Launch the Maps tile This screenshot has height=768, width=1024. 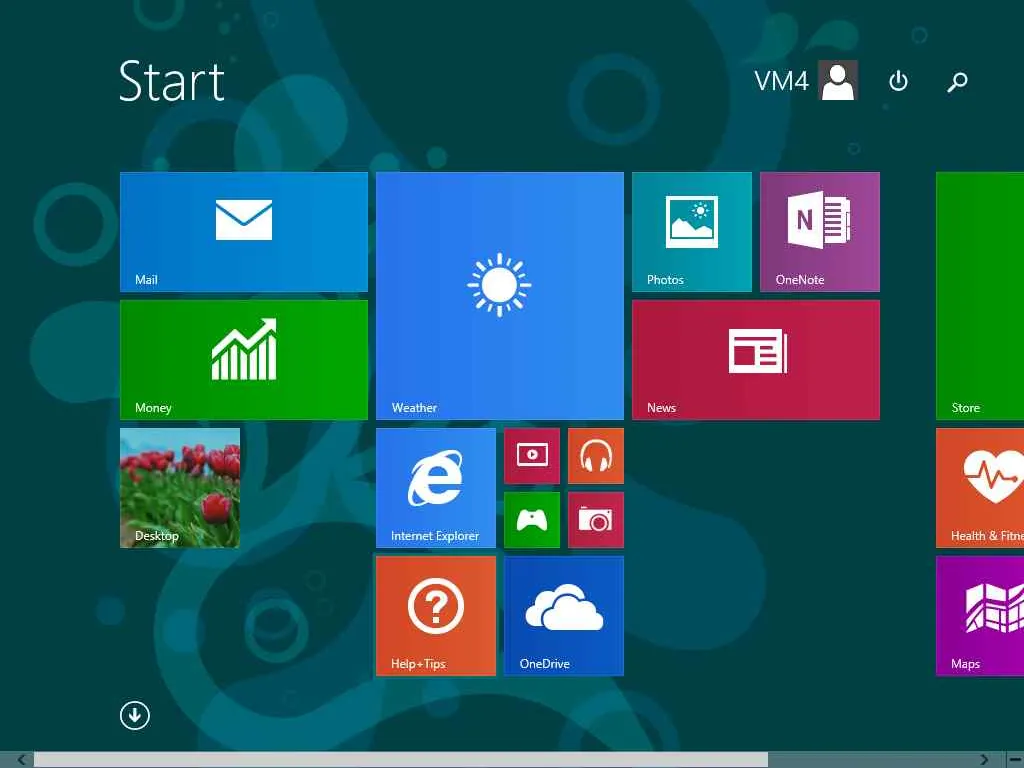(980, 616)
